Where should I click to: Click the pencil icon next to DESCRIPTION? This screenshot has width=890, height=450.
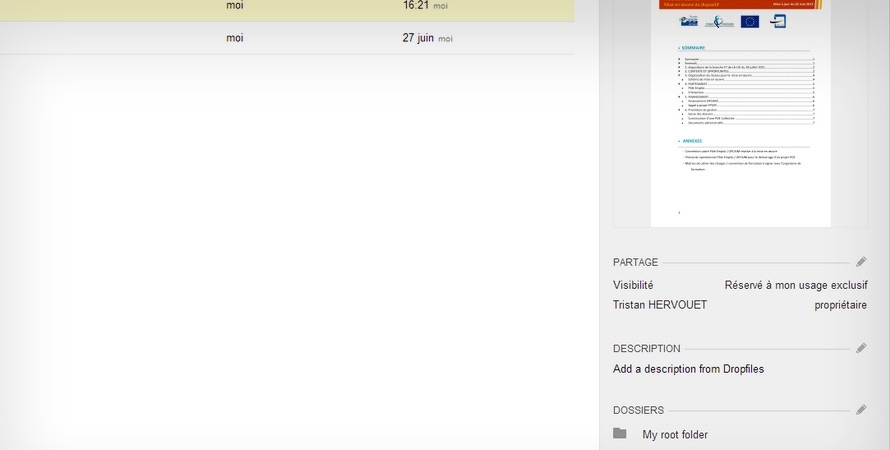(861, 349)
